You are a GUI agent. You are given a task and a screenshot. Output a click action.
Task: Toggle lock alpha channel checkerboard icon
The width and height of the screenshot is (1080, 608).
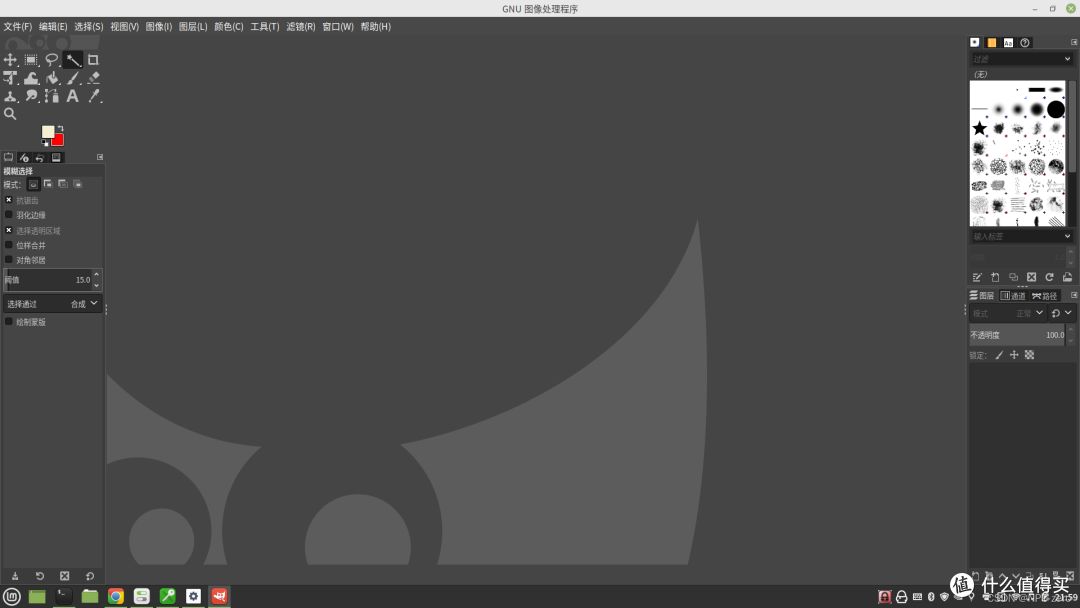pyautogui.click(x=1029, y=355)
